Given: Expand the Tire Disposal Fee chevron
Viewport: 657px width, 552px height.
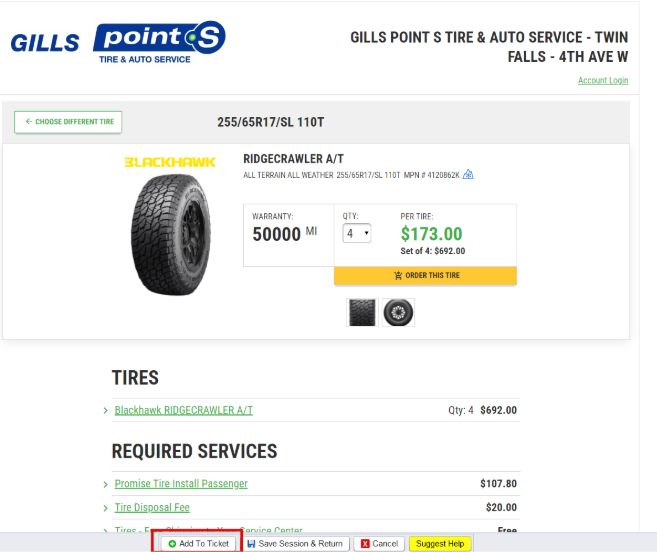Looking at the screenshot, I should click(x=106, y=508).
